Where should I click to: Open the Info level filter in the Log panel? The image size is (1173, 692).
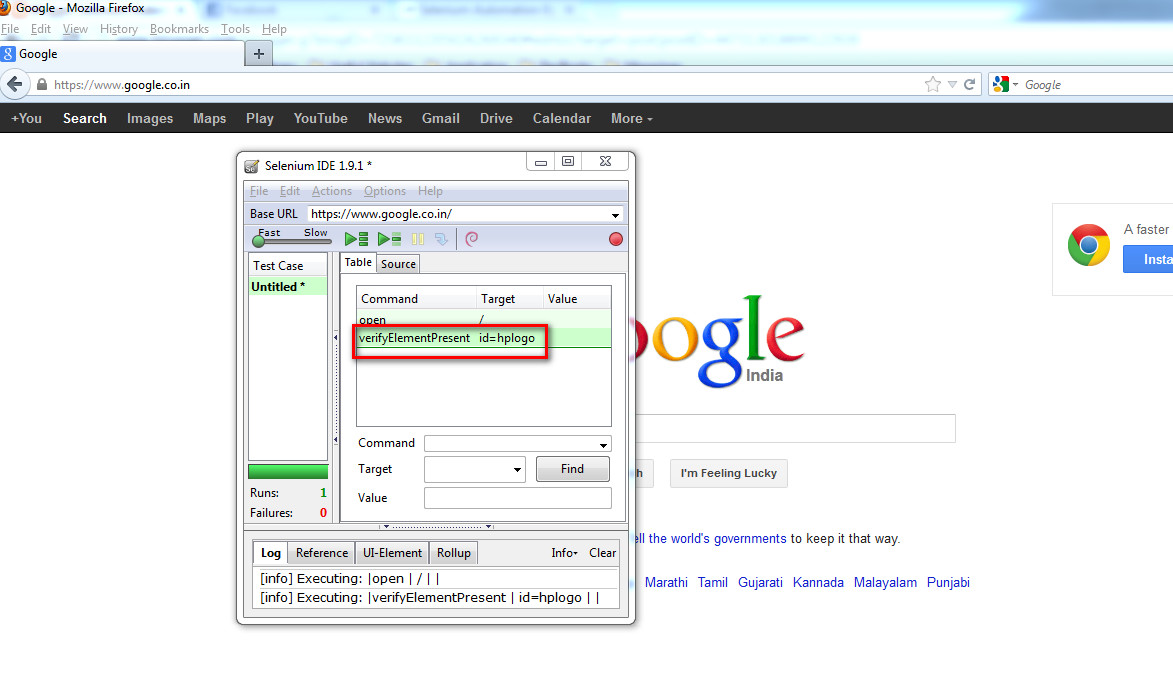[x=563, y=552]
